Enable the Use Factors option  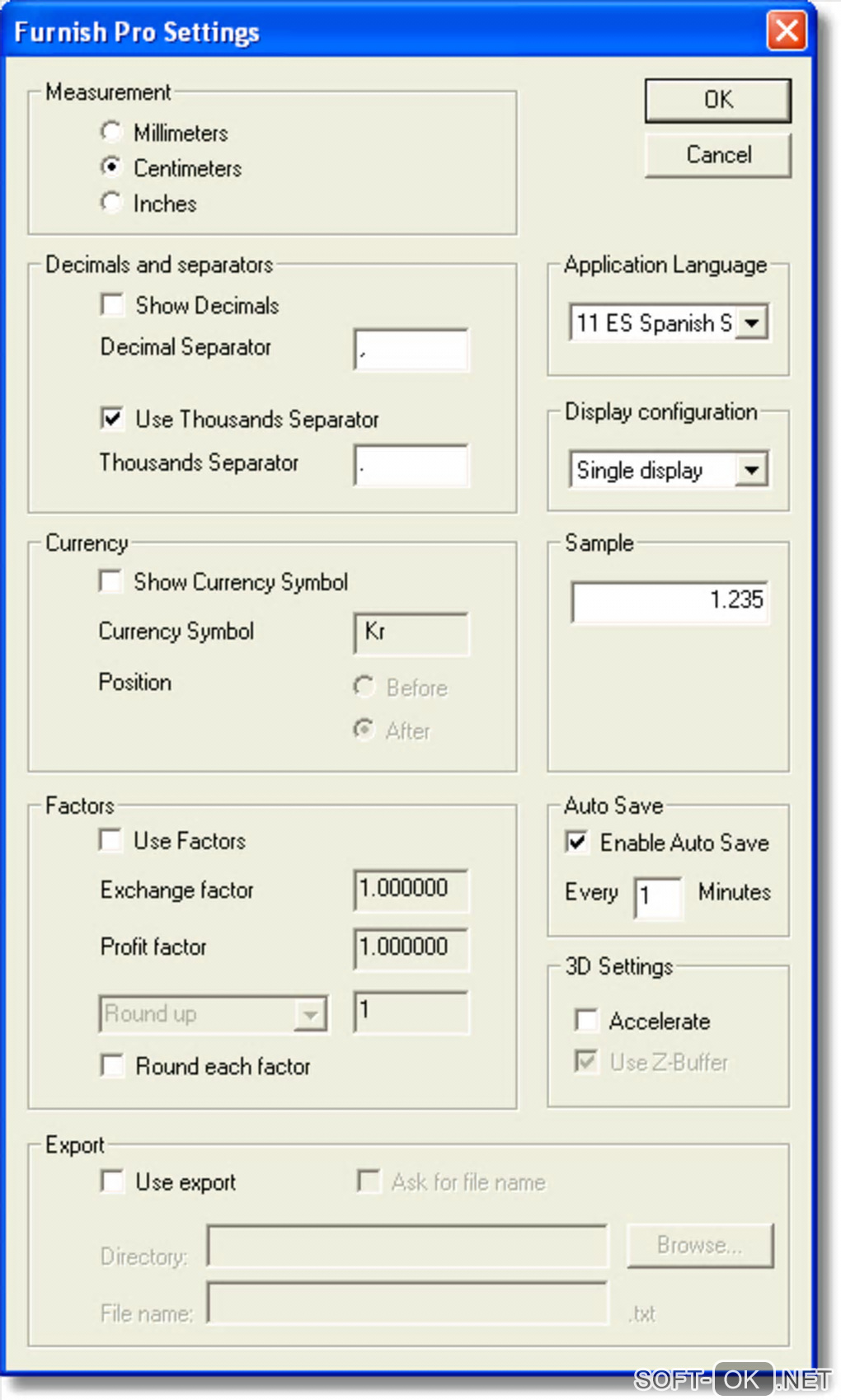point(110,840)
